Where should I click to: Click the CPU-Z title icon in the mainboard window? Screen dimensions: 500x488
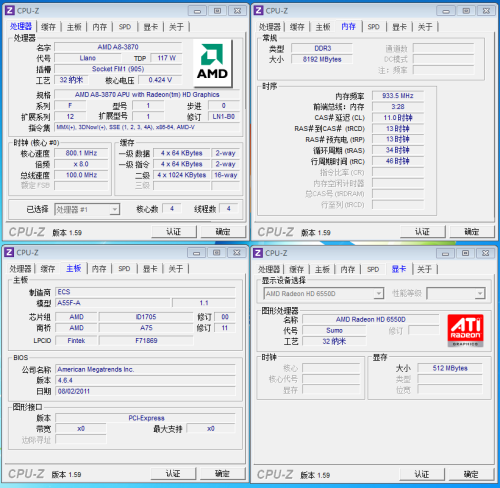coord(9,252)
